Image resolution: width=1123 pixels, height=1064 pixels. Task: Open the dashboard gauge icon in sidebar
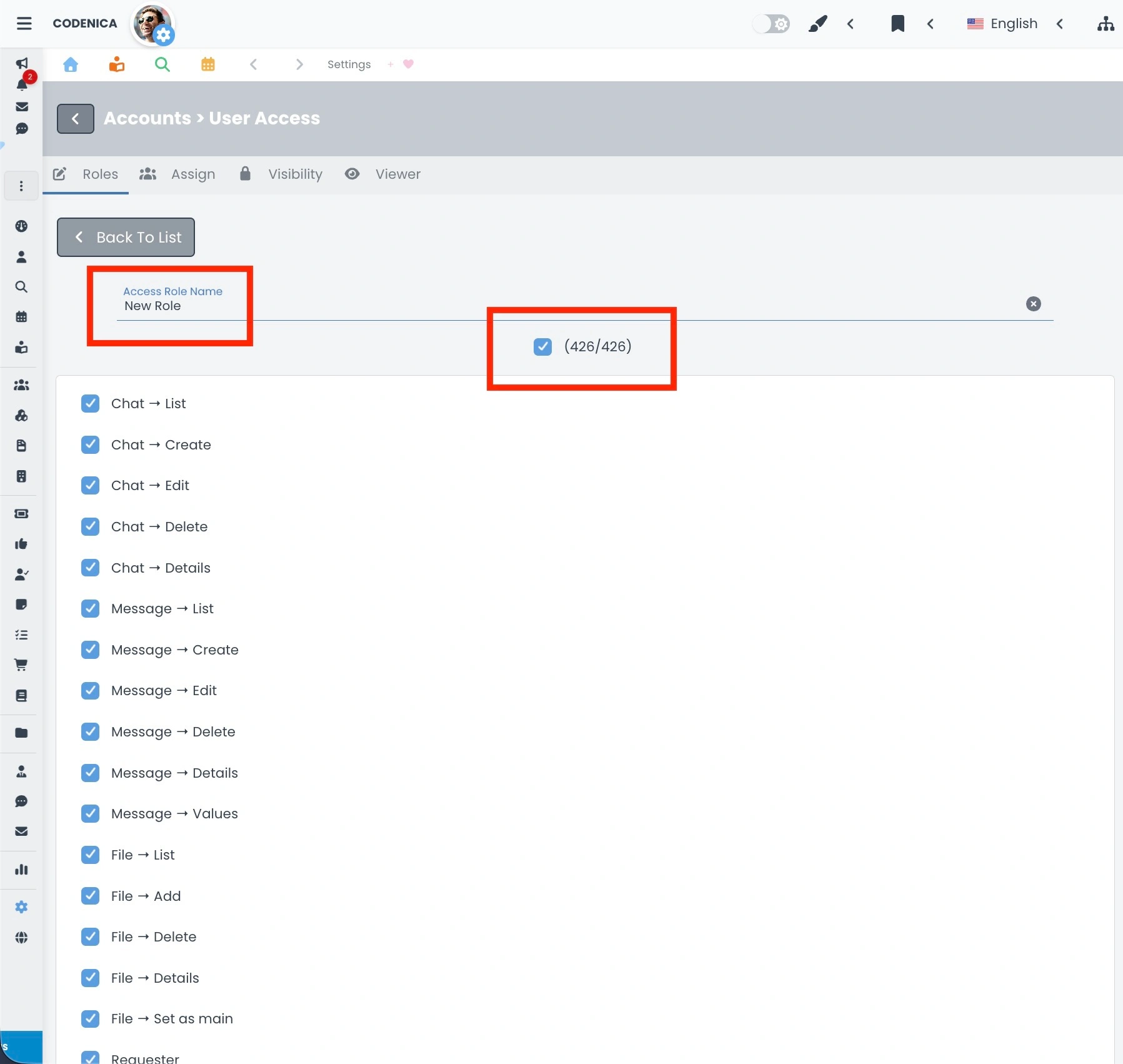pos(22,226)
